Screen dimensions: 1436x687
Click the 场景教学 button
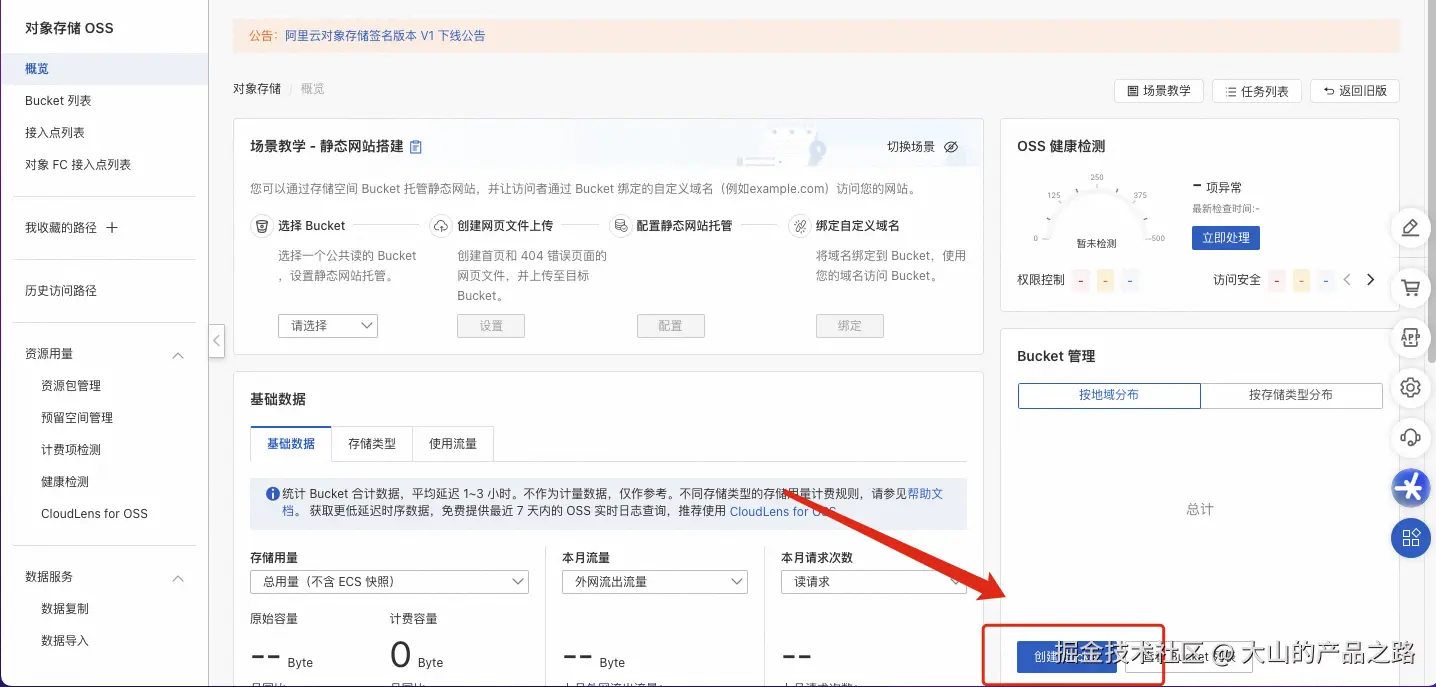click(1159, 91)
